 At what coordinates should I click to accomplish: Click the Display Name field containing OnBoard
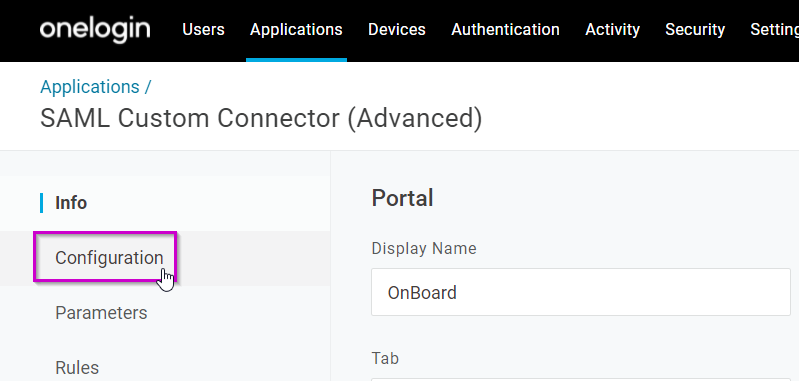581,292
